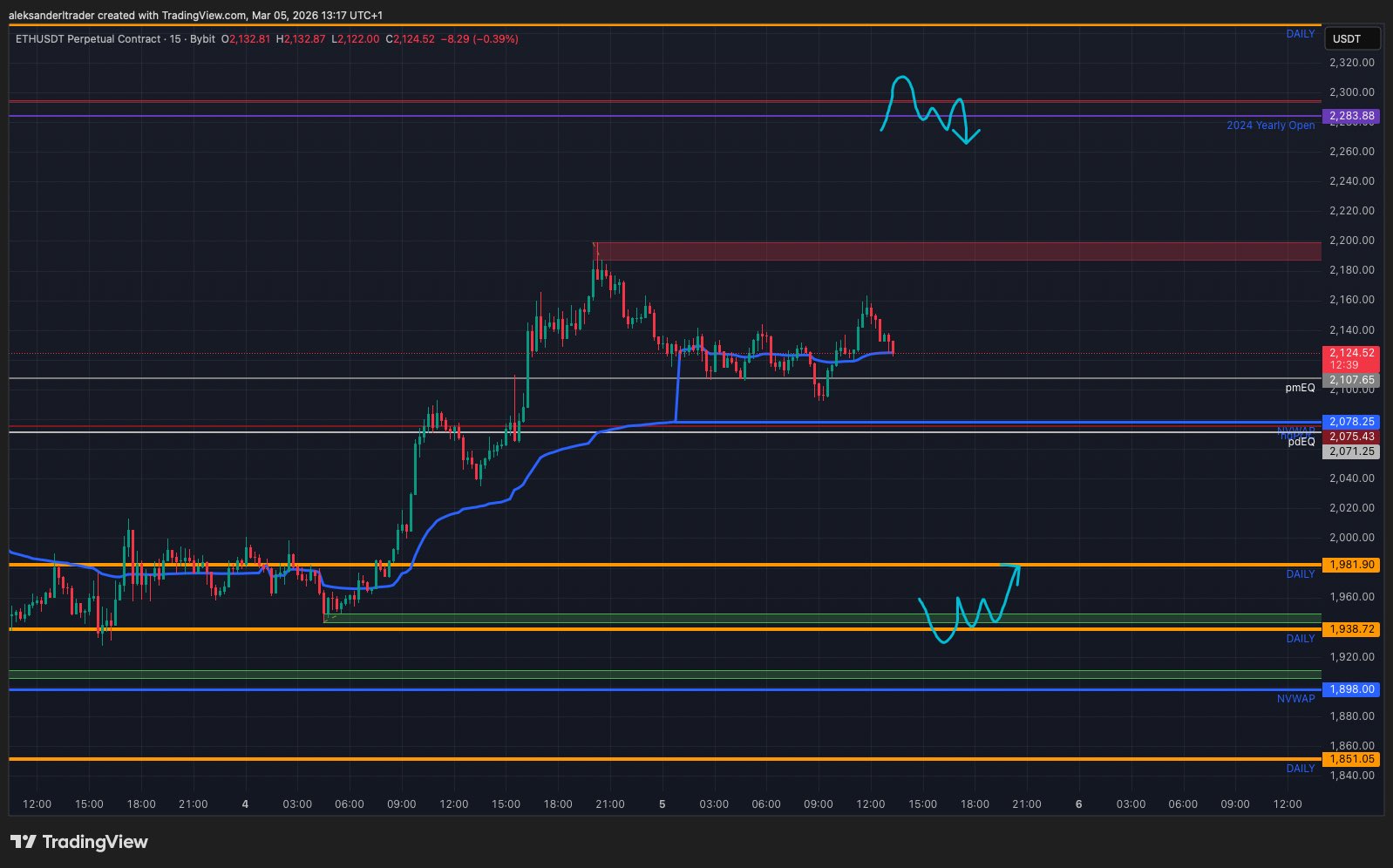Viewport: 1393px width, 868px height.
Task: Select the purple 2,283.88 price tag
Action: coord(1350,116)
